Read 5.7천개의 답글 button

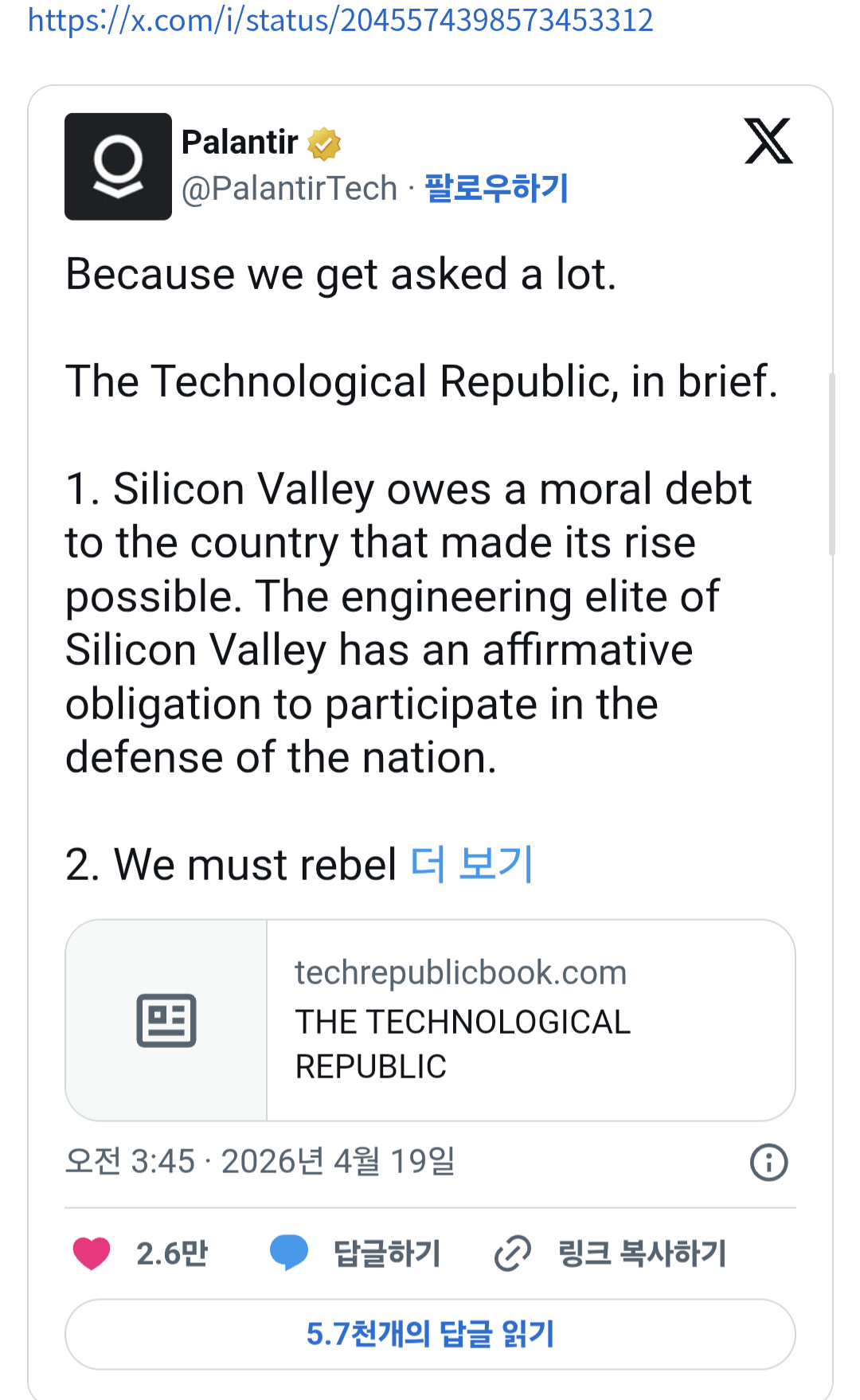(430, 1335)
